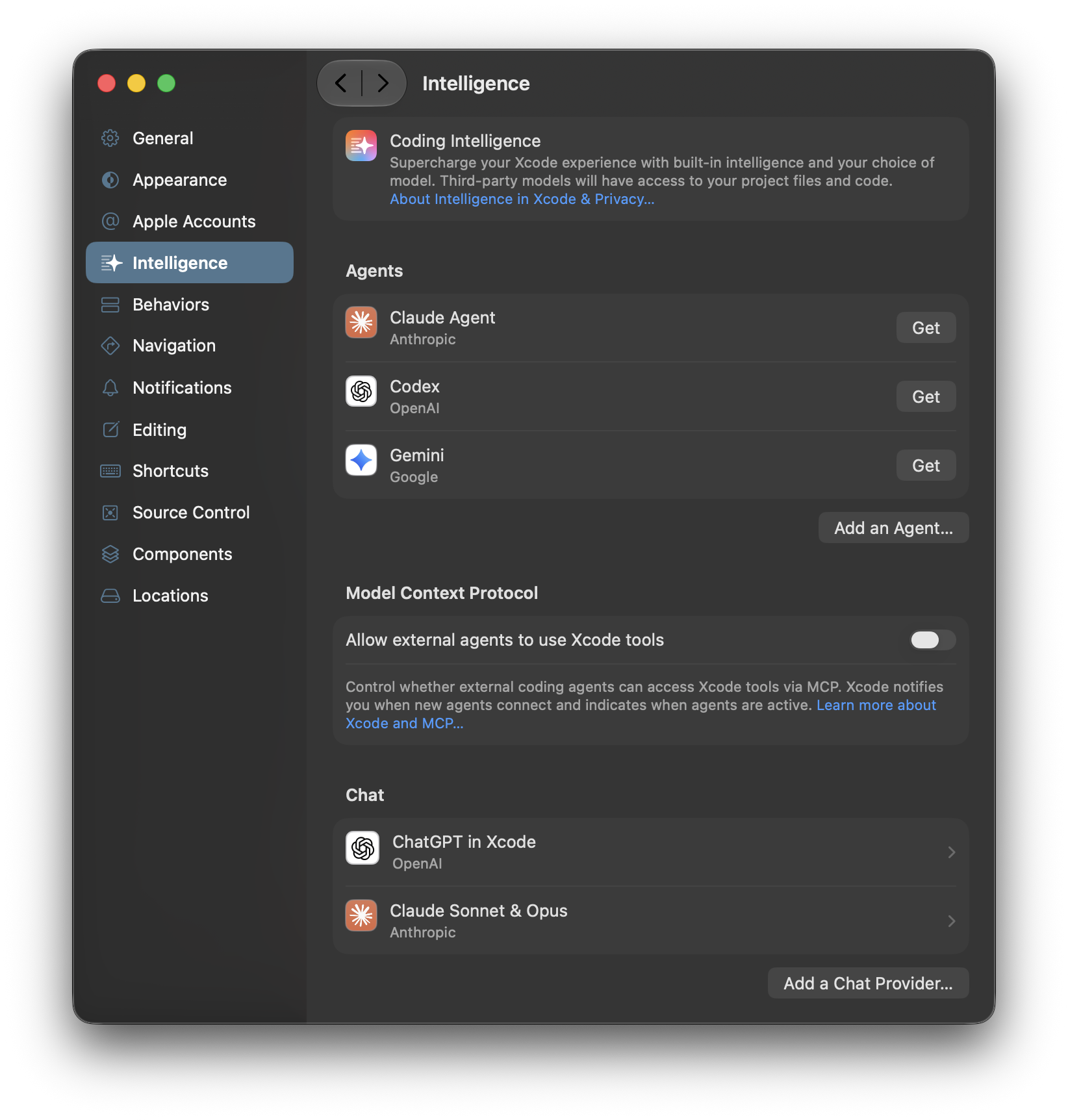Open Navigation settings
Viewport: 1068px width, 1120px height.
(190, 346)
